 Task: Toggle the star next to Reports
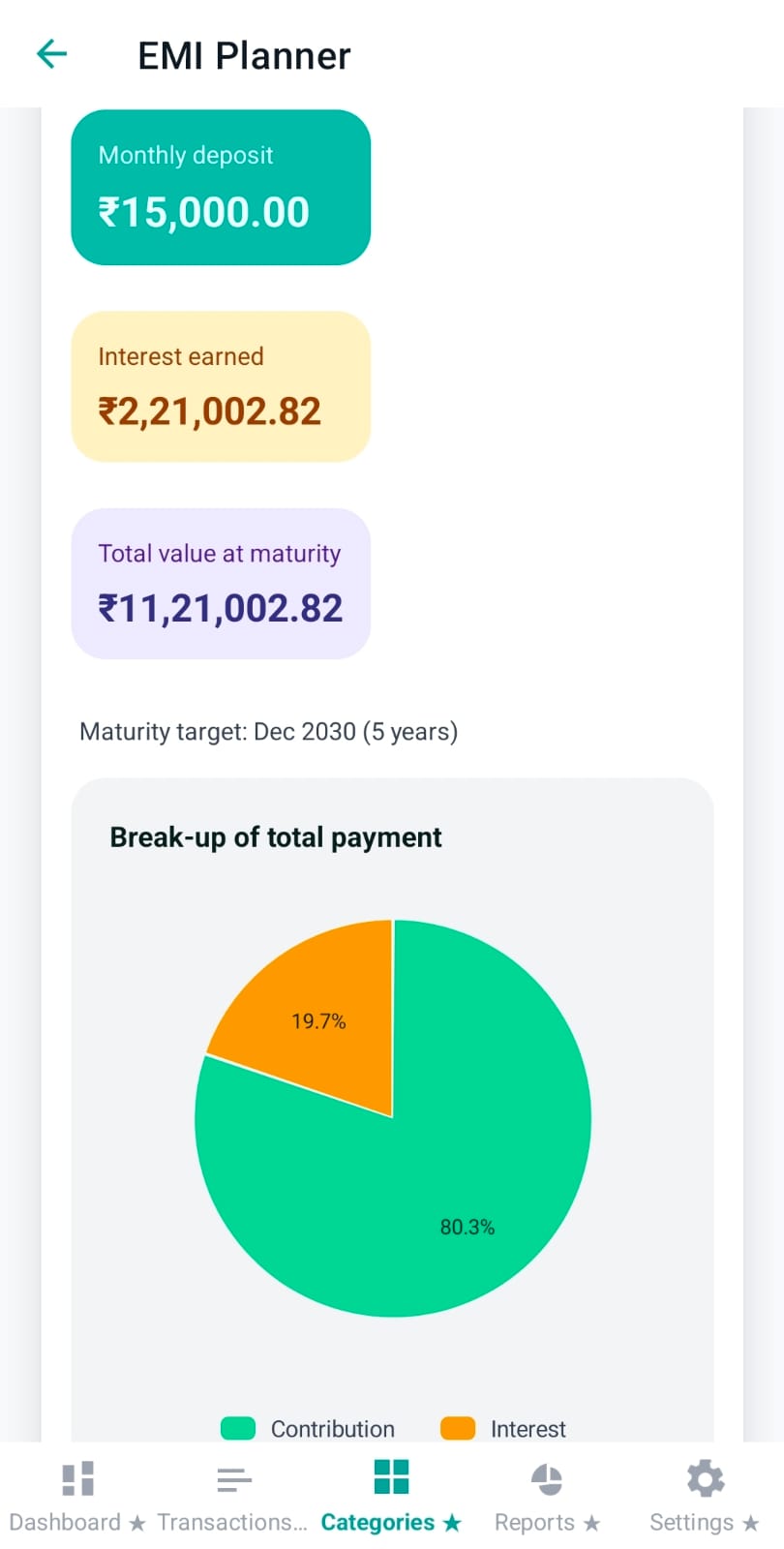tap(591, 1522)
